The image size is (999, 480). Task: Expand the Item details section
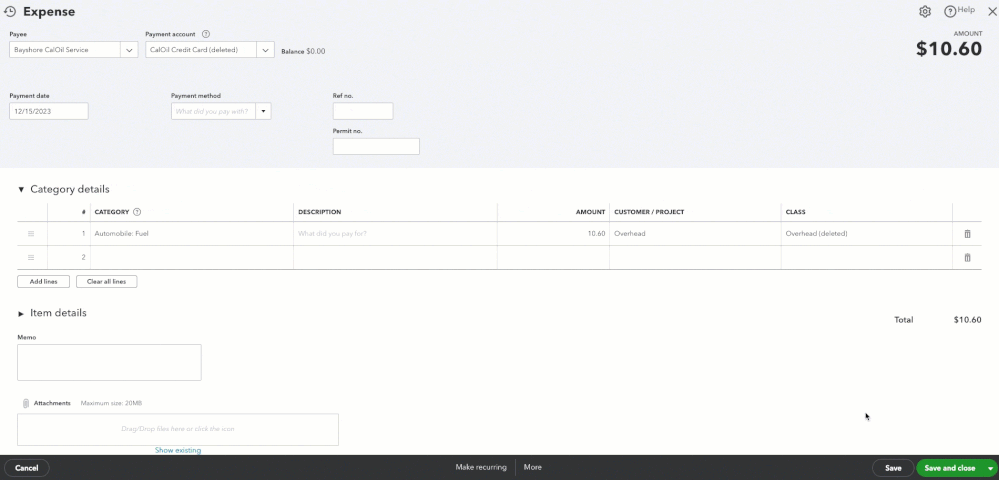[21, 314]
